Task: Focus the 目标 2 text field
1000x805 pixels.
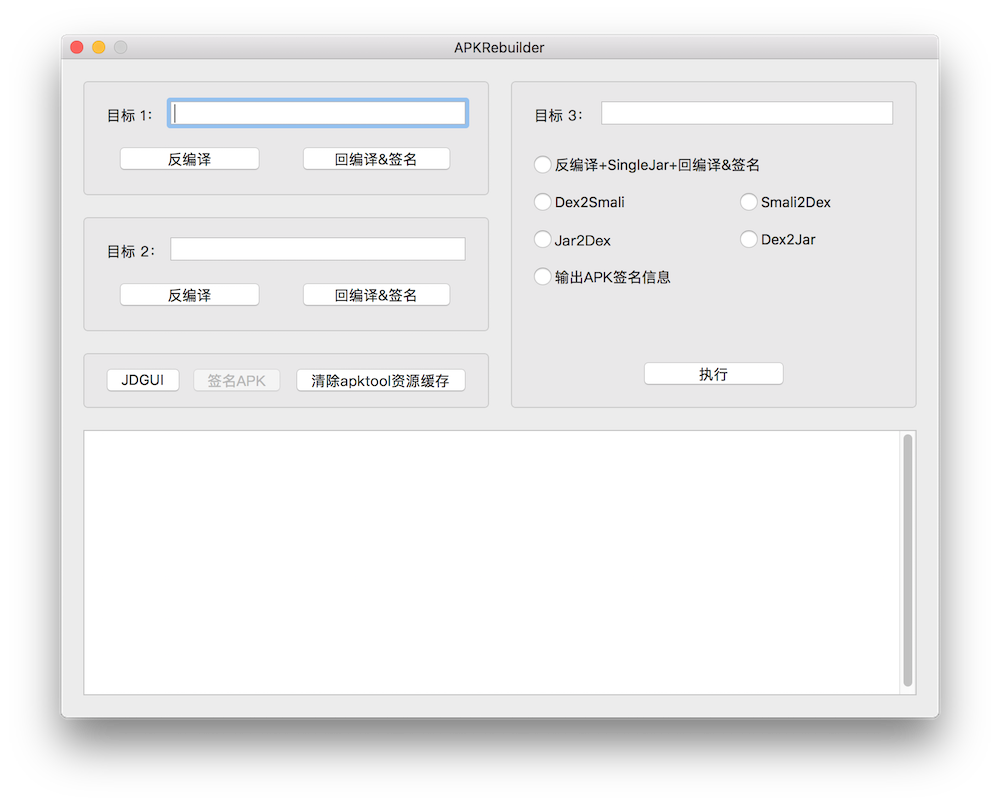Action: pos(318,249)
